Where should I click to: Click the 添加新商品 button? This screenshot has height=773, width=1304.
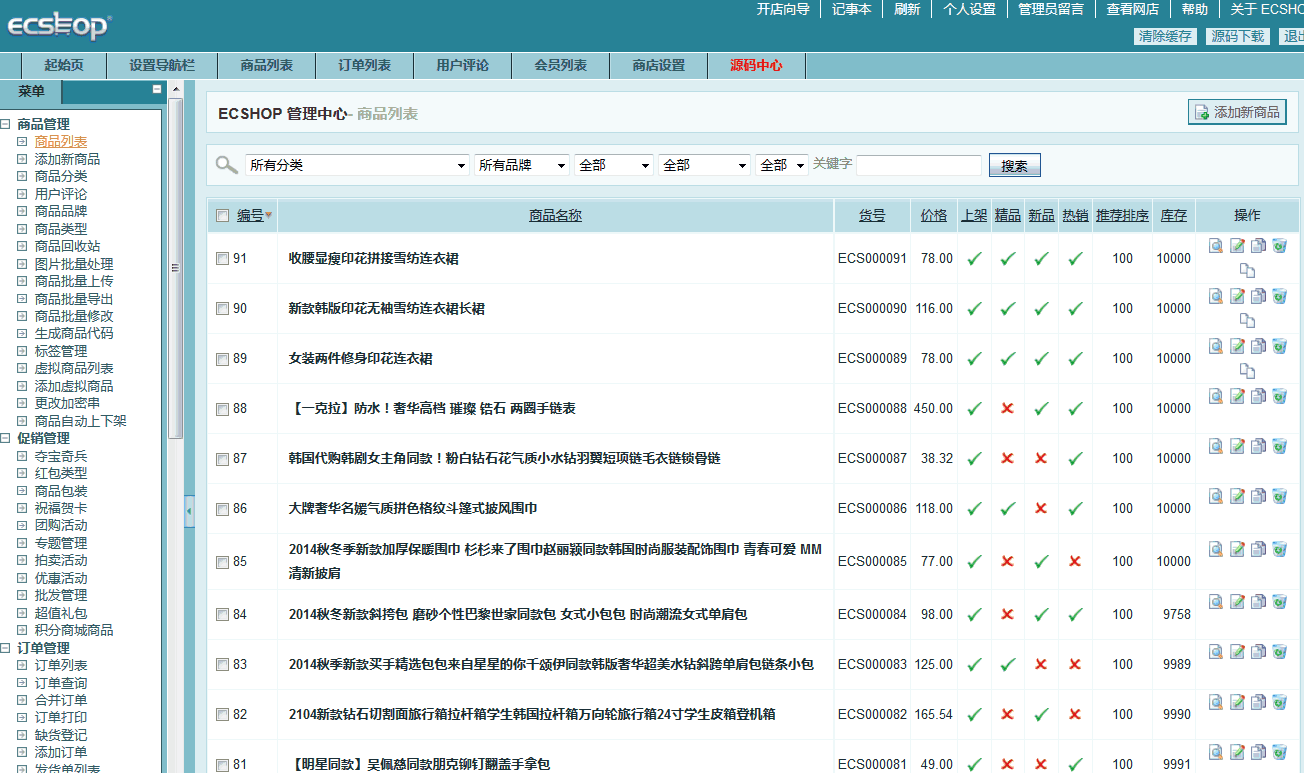(x=1237, y=111)
